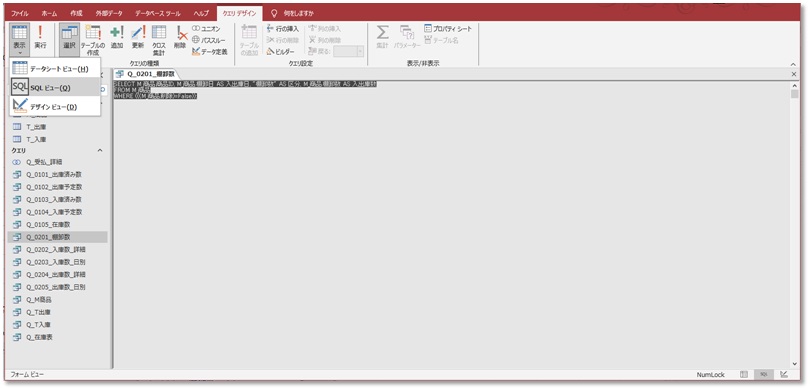Select query Q_0204_出庫数_詳細
This screenshot has height=390, width=810.
(58, 275)
